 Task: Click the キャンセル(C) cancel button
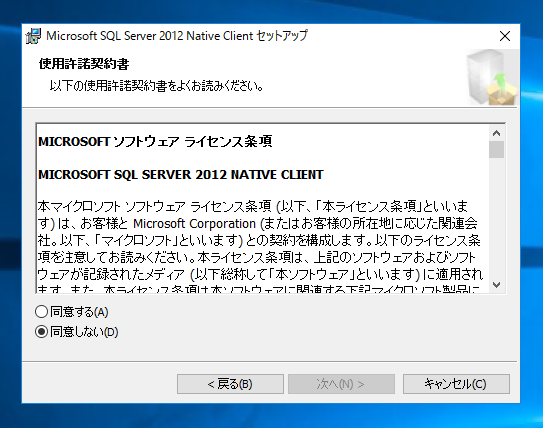coord(456,384)
